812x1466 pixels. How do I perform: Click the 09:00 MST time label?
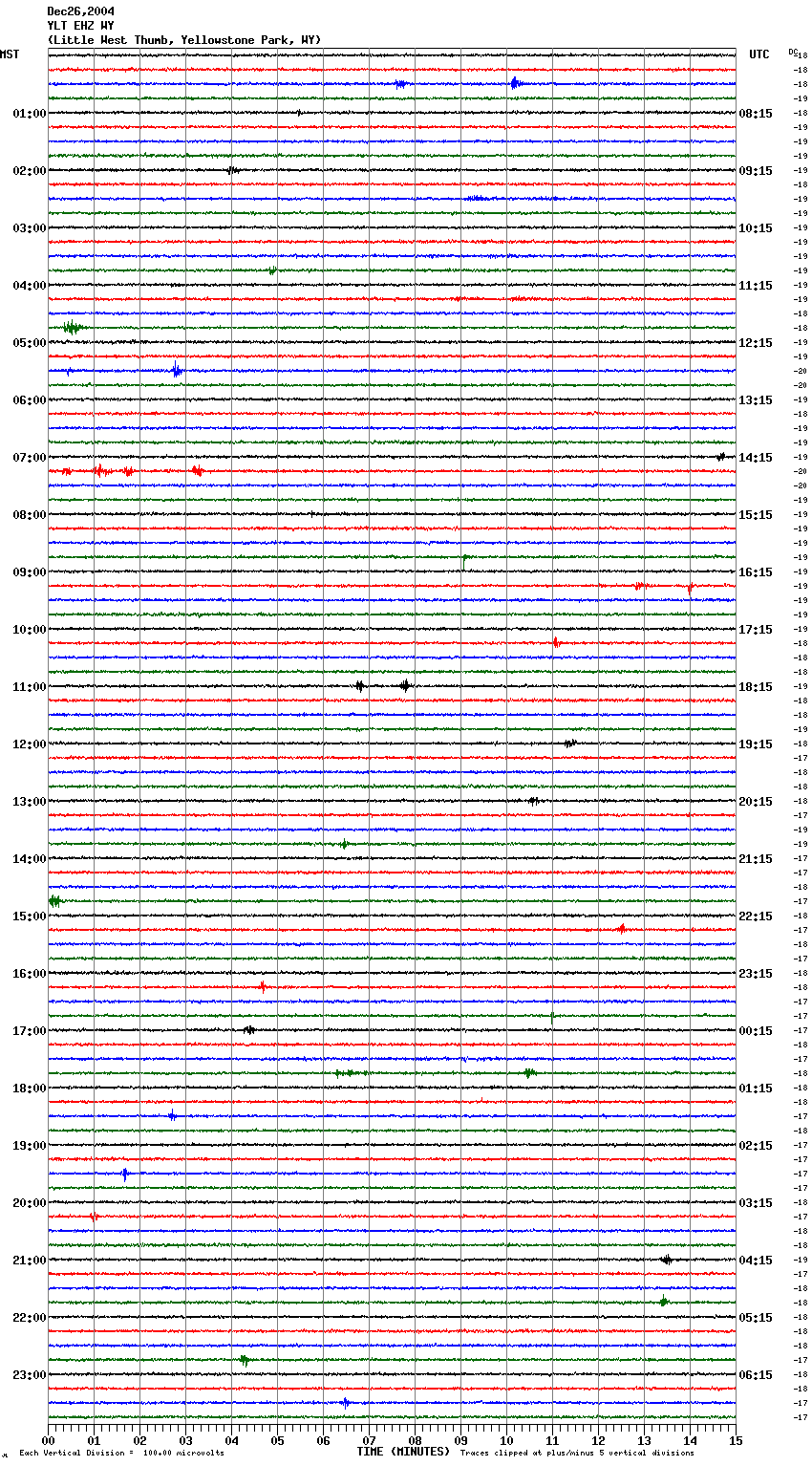point(30,572)
